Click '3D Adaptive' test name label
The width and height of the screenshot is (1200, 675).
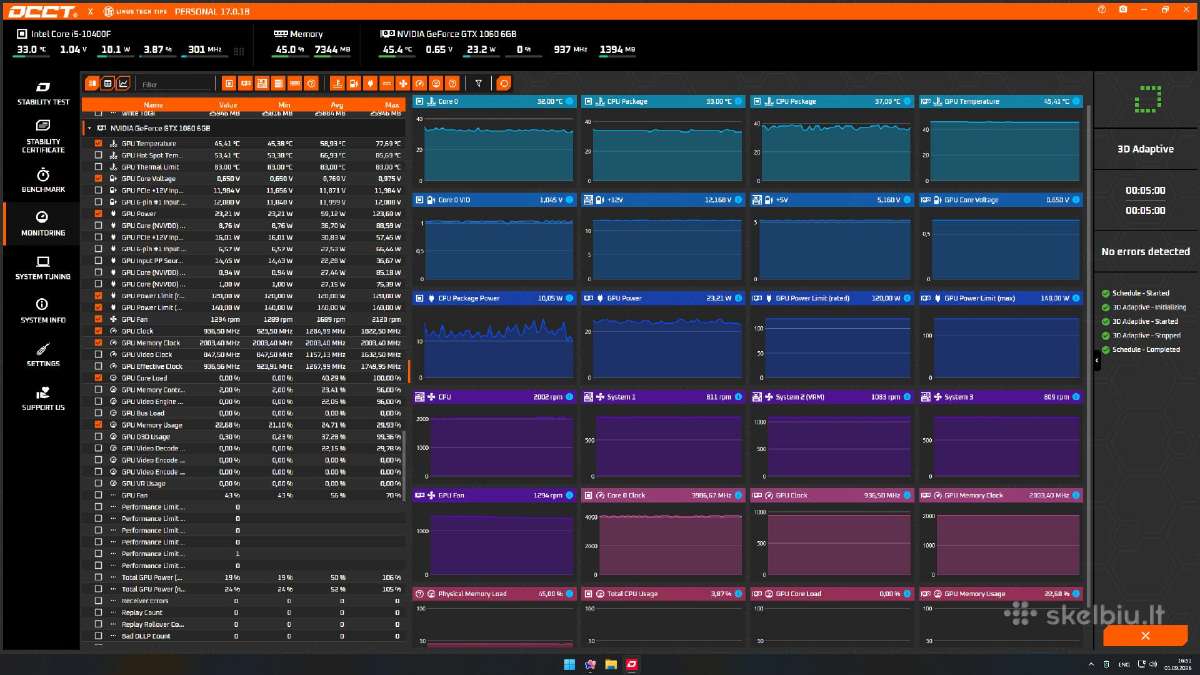[x=1146, y=149]
